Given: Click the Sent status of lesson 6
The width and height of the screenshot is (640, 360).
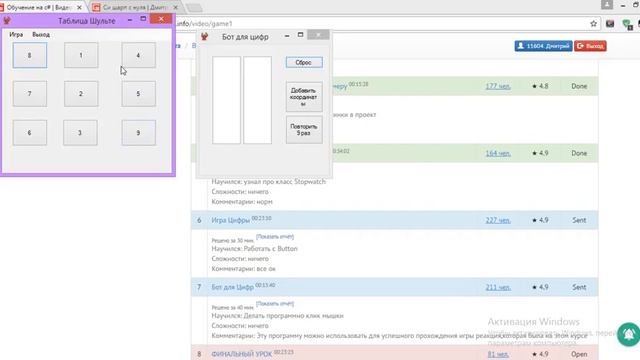Looking at the screenshot, I should (x=579, y=220).
